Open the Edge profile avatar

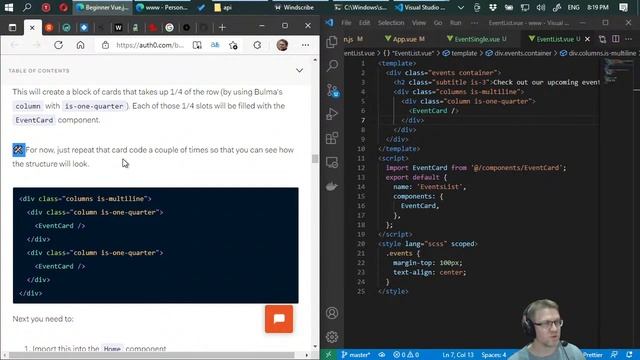click(x=282, y=45)
